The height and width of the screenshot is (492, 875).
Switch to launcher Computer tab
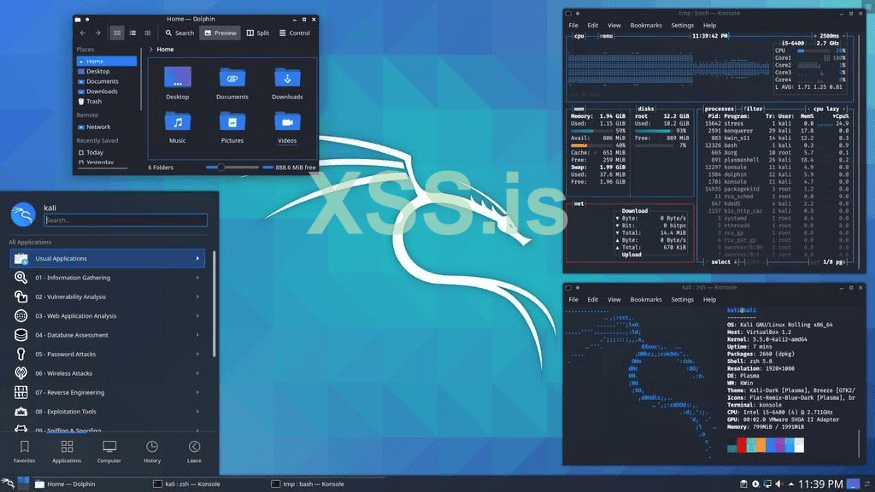pos(109,452)
